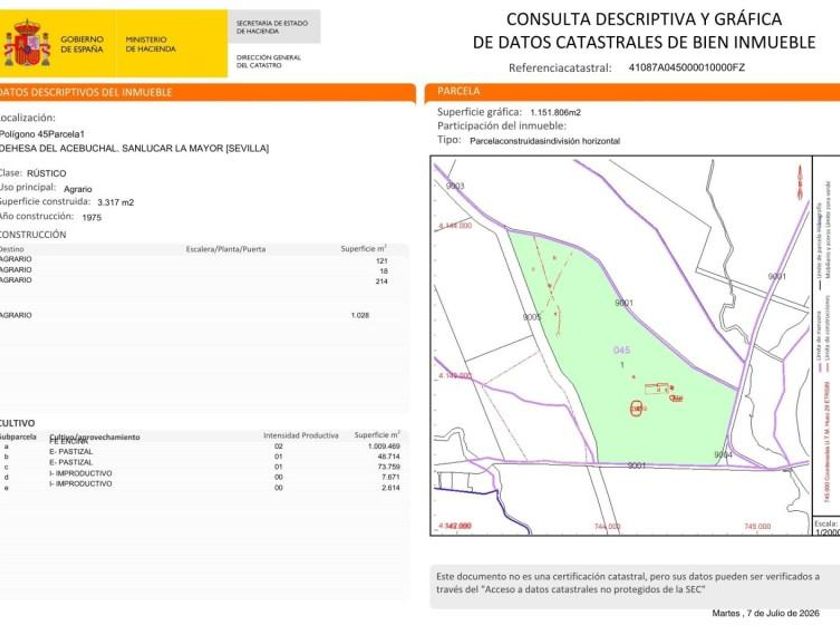Click the 'E- PASTIZAL' crop in row b

pos(71,452)
